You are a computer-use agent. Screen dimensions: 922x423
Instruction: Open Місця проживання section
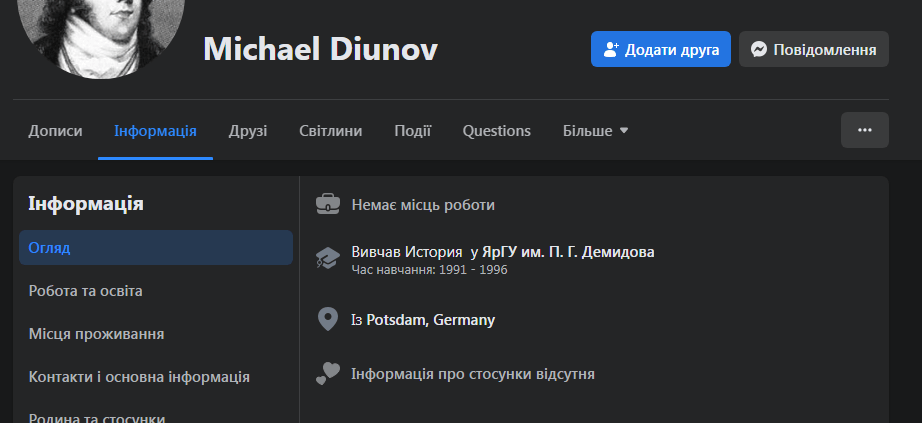(97, 334)
